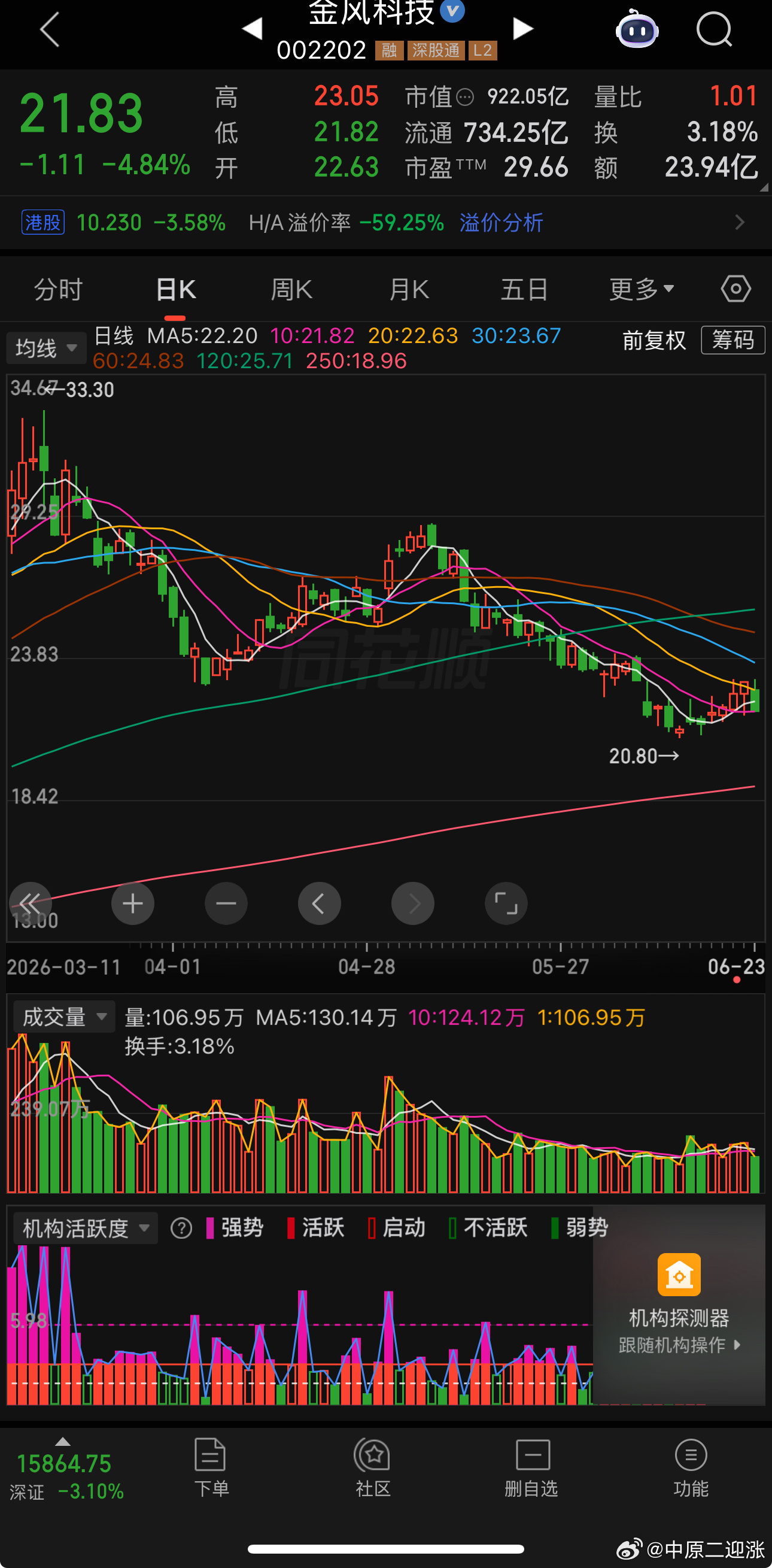The image size is (772, 1568).
Task: Tap the 市盈TTM 29.66 value
Action: coord(536,167)
